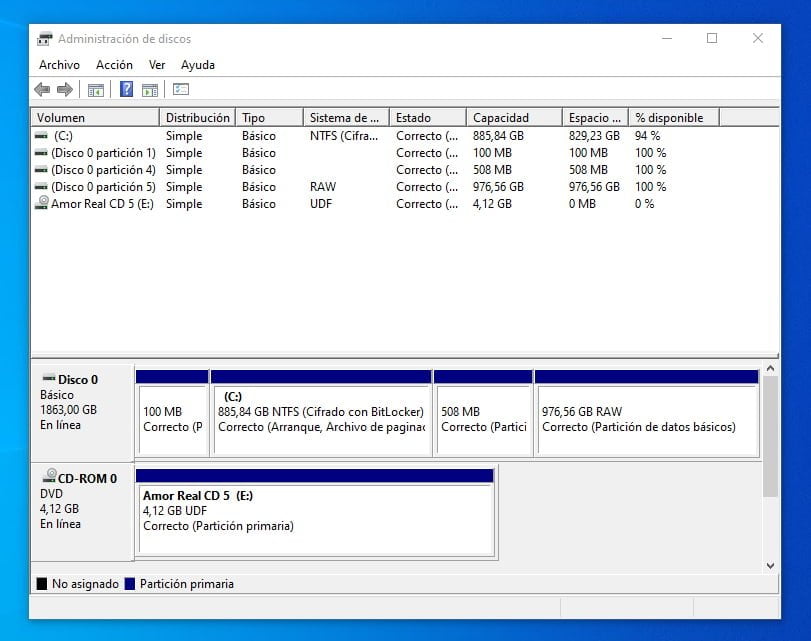Click the disk view scrollbar down arrow
The height and width of the screenshot is (641, 811).
[x=770, y=565]
